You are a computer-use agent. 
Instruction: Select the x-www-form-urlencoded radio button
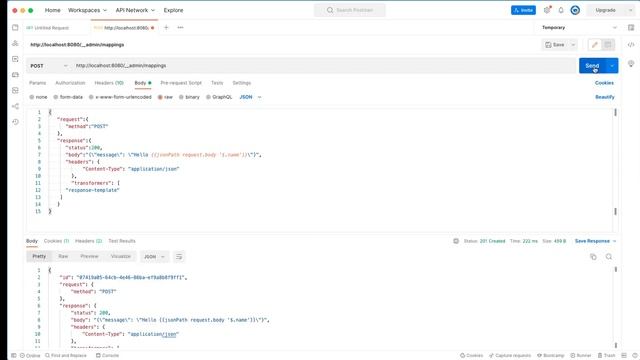click(x=91, y=97)
